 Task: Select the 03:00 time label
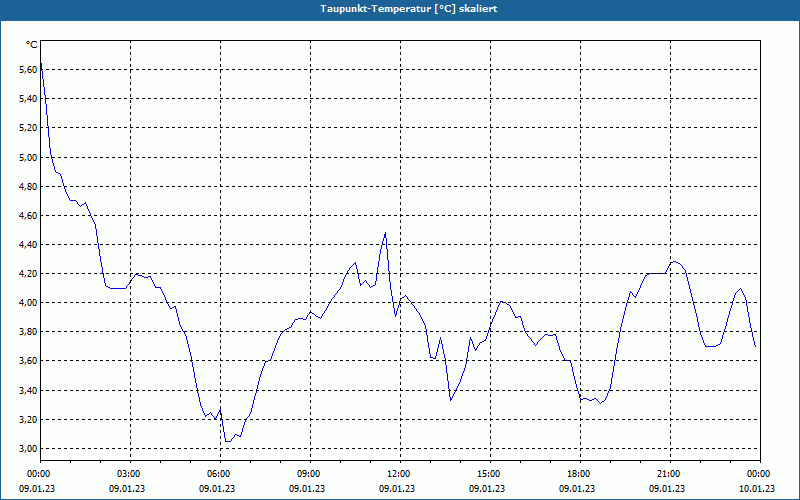tap(130, 474)
